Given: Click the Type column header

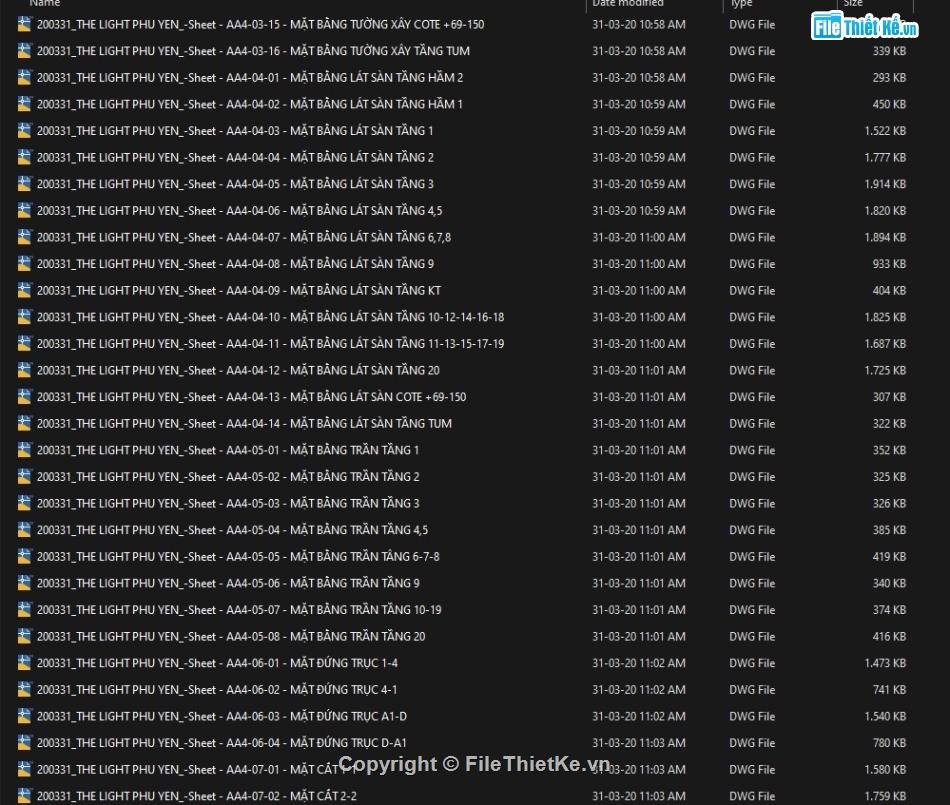Looking at the screenshot, I should (741, 4).
